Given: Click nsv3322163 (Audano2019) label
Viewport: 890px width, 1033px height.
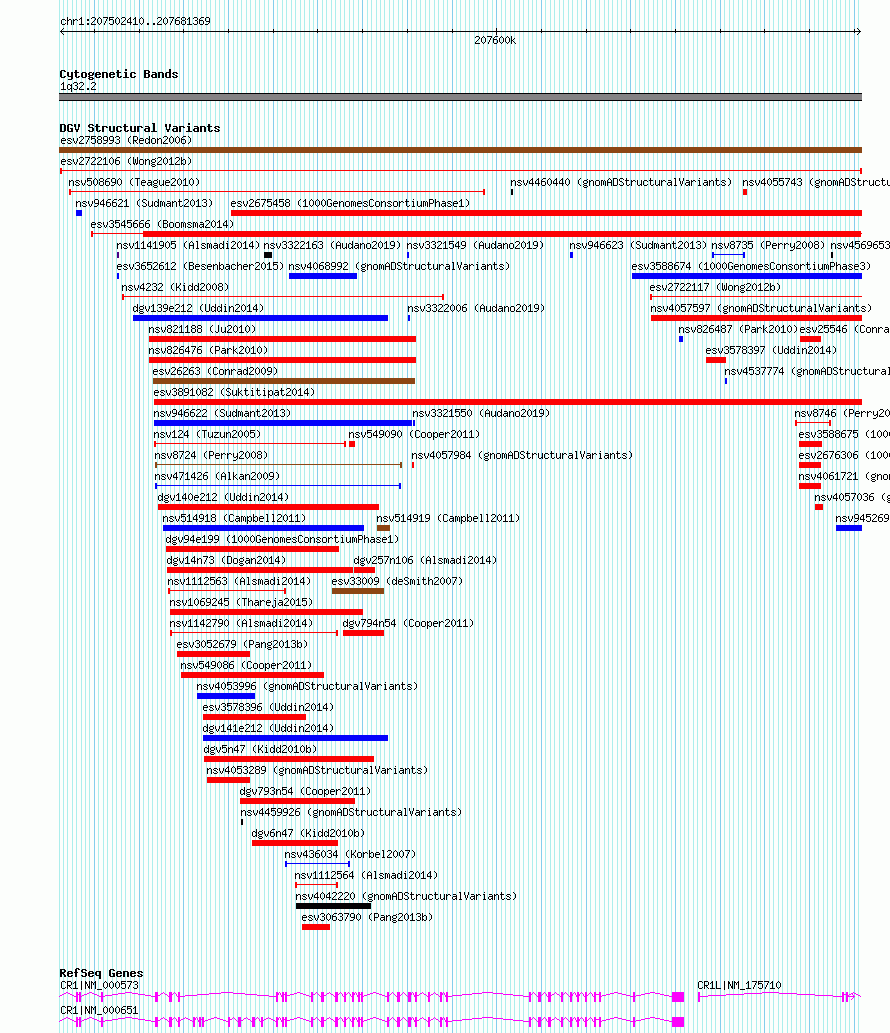Looking at the screenshot, I should tap(332, 246).
